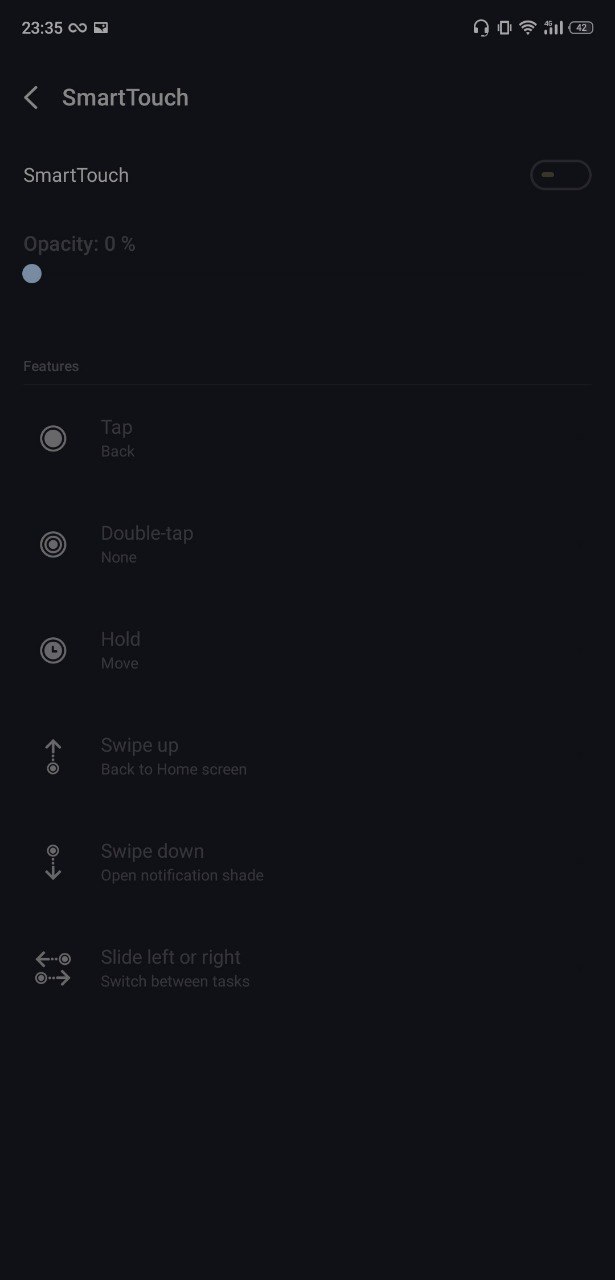Click the Opacity slider handle
The image size is (615, 1280).
[32, 273]
